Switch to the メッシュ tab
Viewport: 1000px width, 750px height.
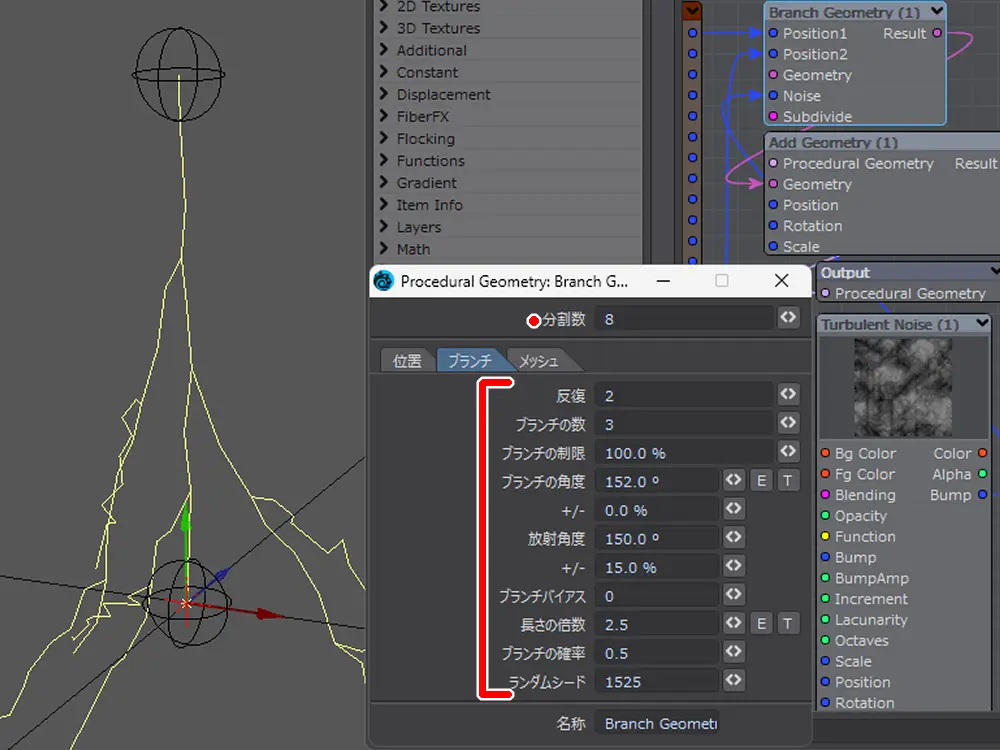[x=539, y=361]
